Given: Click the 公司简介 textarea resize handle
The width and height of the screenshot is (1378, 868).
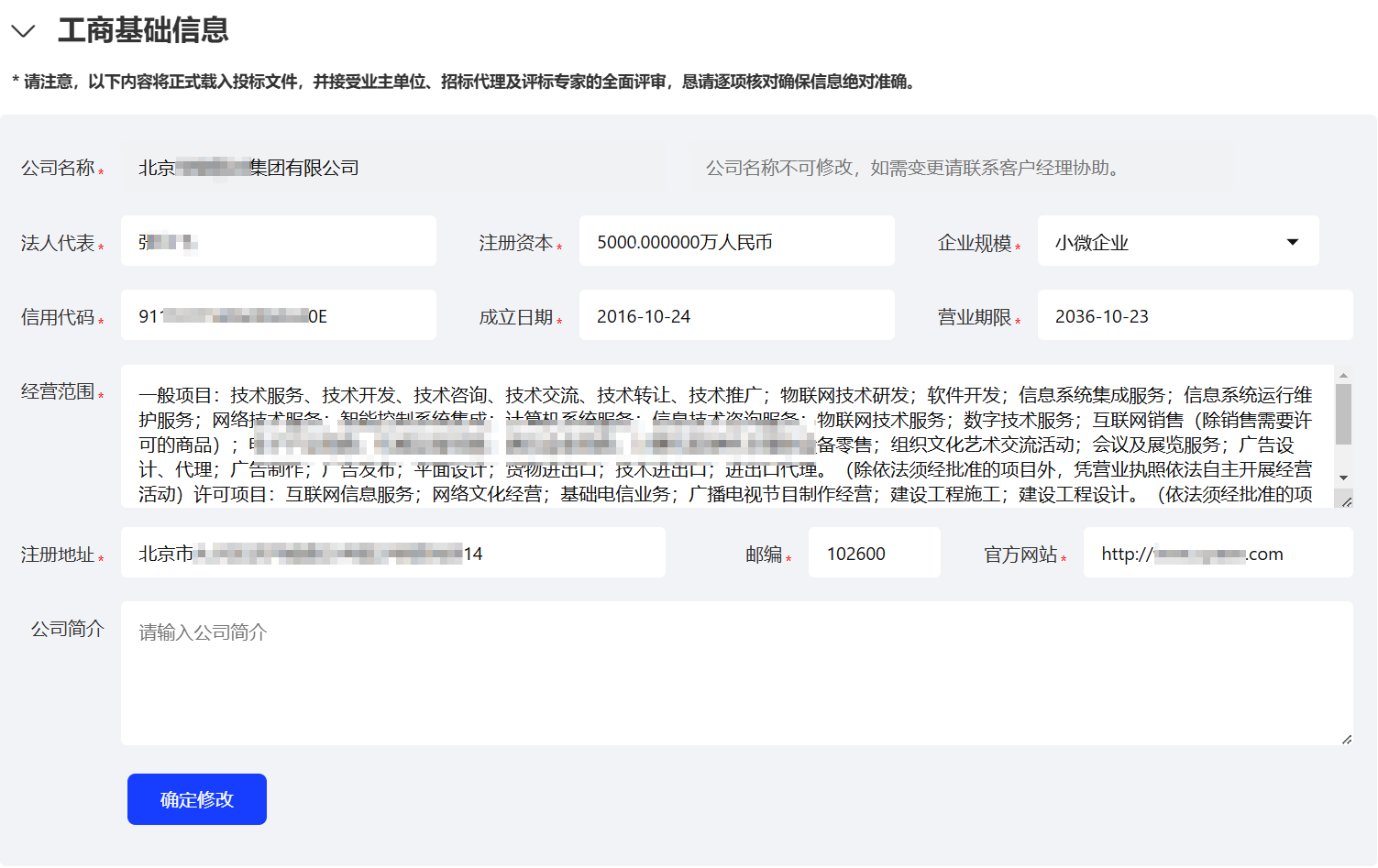Looking at the screenshot, I should coord(1346,739).
